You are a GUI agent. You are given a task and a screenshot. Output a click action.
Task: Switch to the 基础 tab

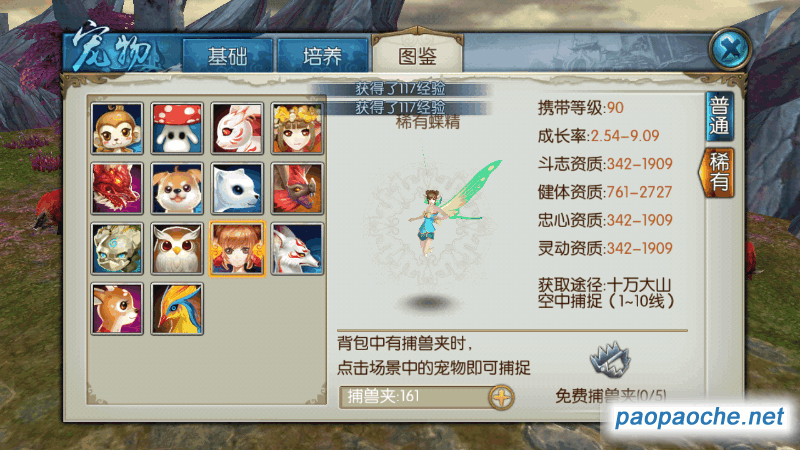[227, 56]
